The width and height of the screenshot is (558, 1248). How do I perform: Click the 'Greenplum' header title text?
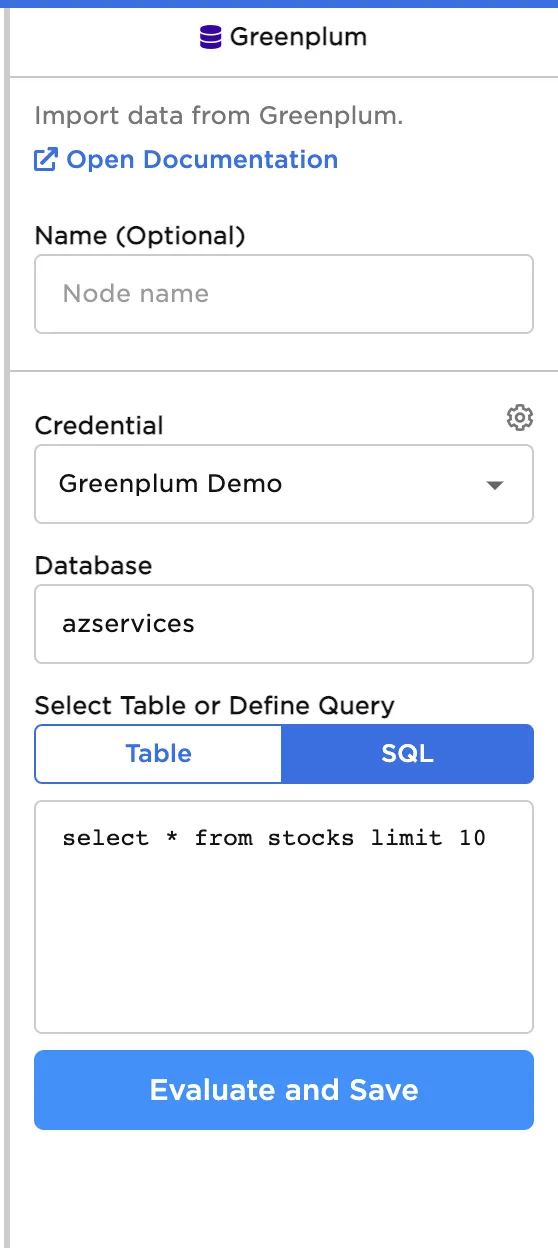(x=298, y=38)
